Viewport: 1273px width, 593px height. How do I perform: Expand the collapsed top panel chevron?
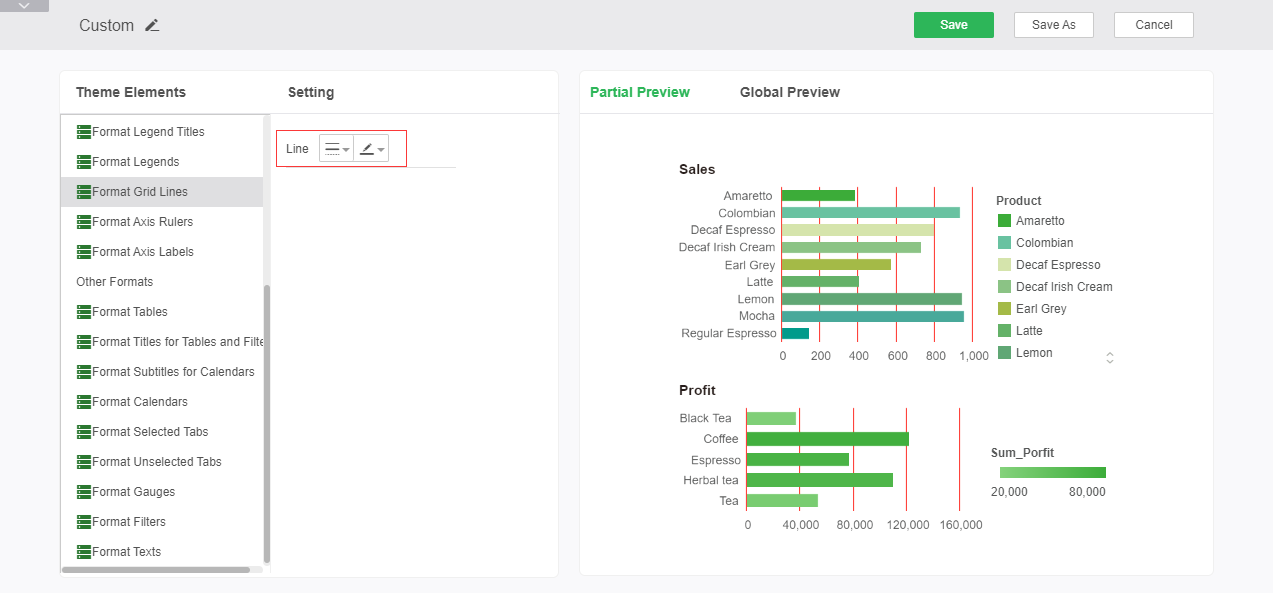(x=24, y=6)
